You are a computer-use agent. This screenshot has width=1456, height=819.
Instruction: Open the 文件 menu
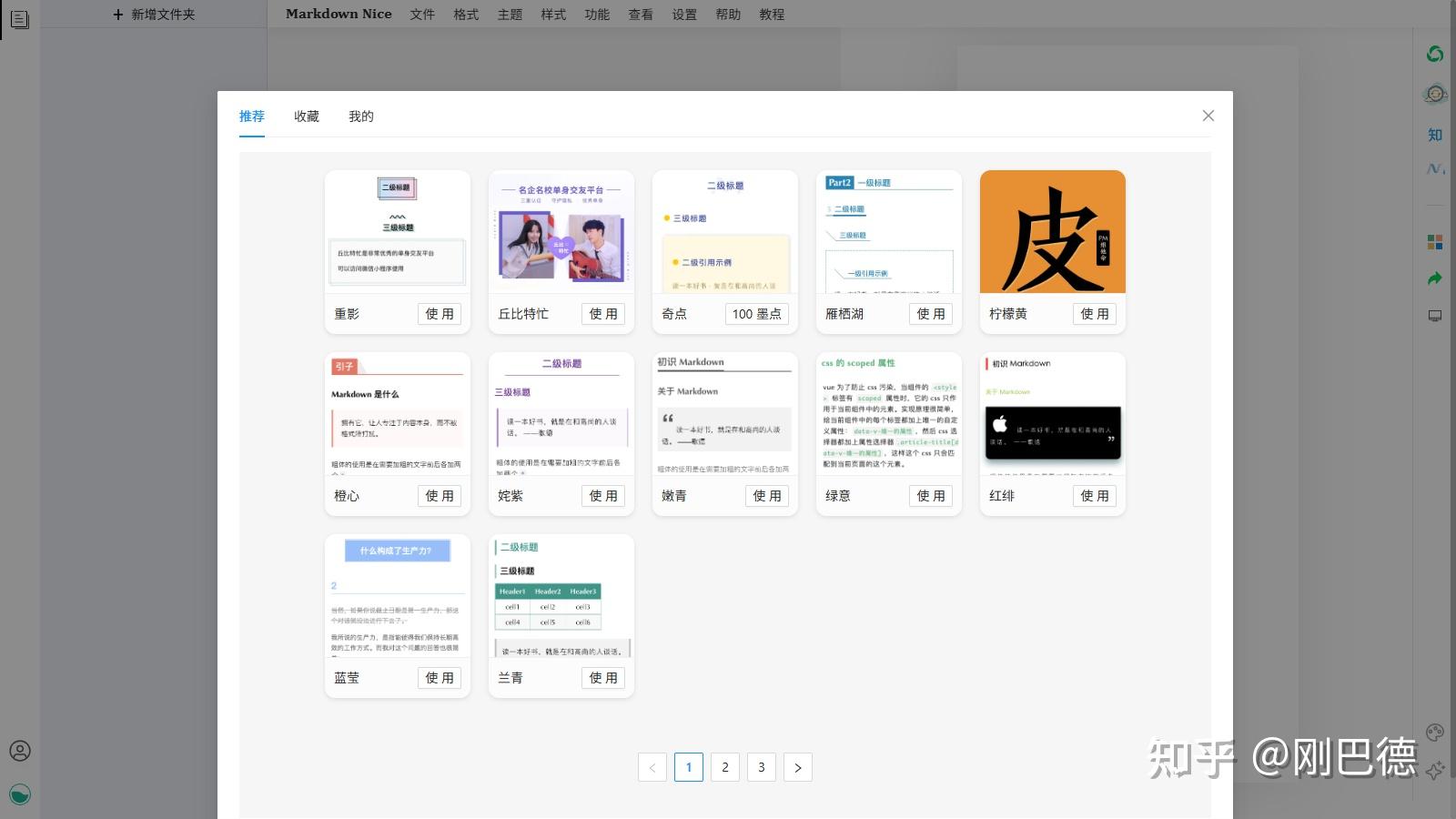pos(422,15)
